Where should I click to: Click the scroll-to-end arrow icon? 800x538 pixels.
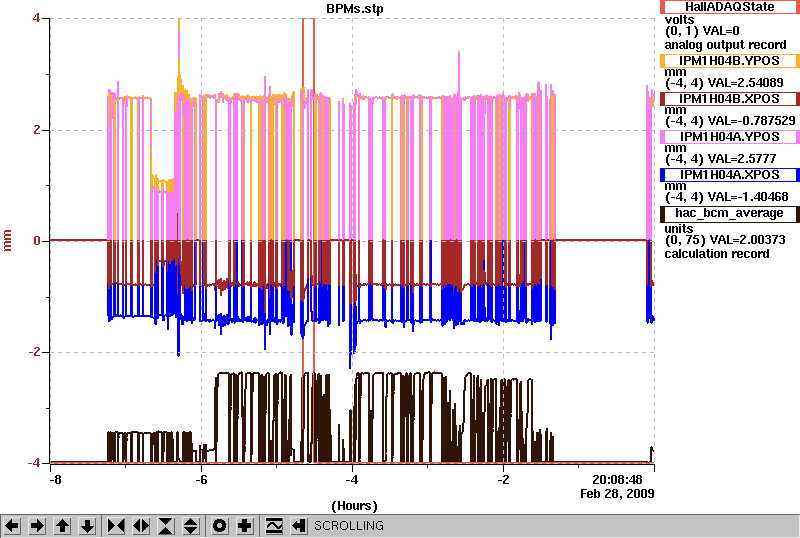click(x=299, y=526)
